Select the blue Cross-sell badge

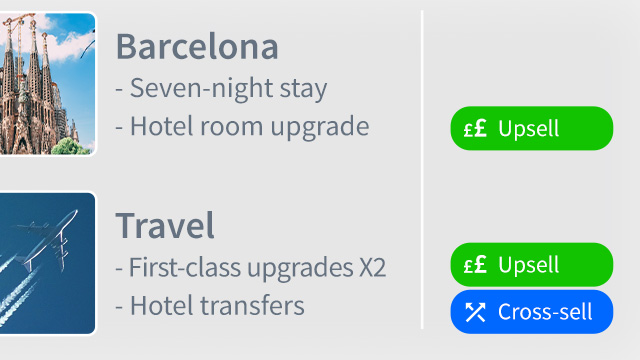click(x=531, y=312)
